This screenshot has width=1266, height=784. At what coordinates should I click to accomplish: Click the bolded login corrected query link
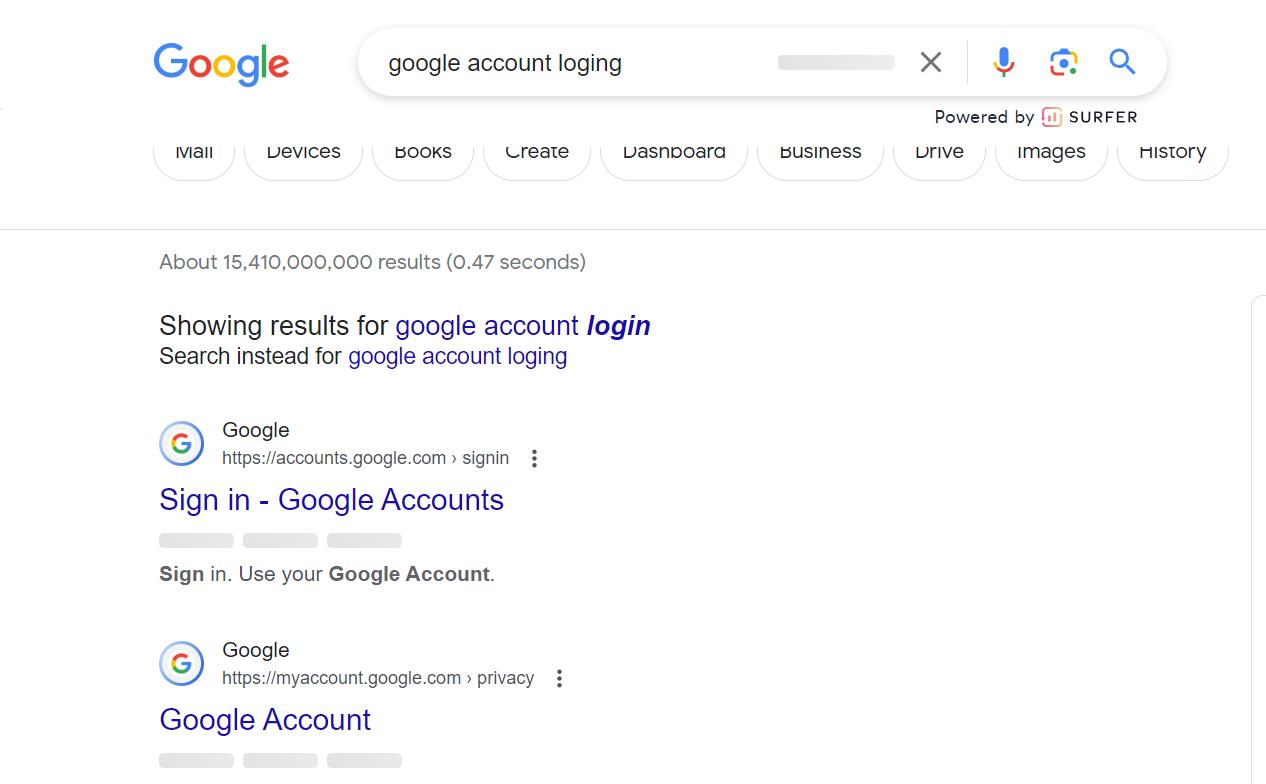(x=618, y=325)
